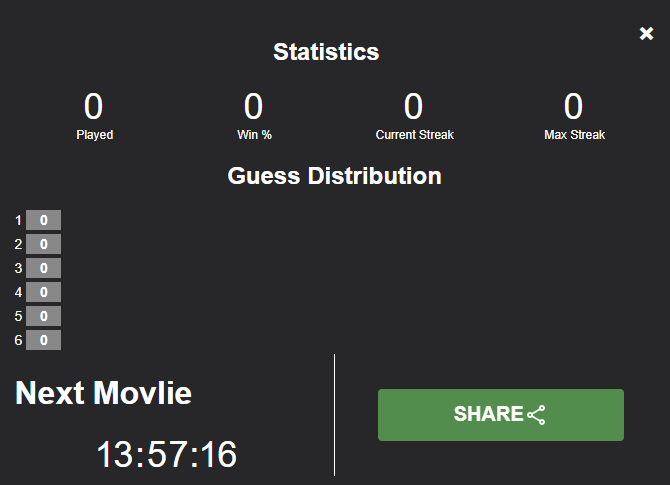Click guess distribution bar for row 2
This screenshot has height=485, width=670.
43,244
